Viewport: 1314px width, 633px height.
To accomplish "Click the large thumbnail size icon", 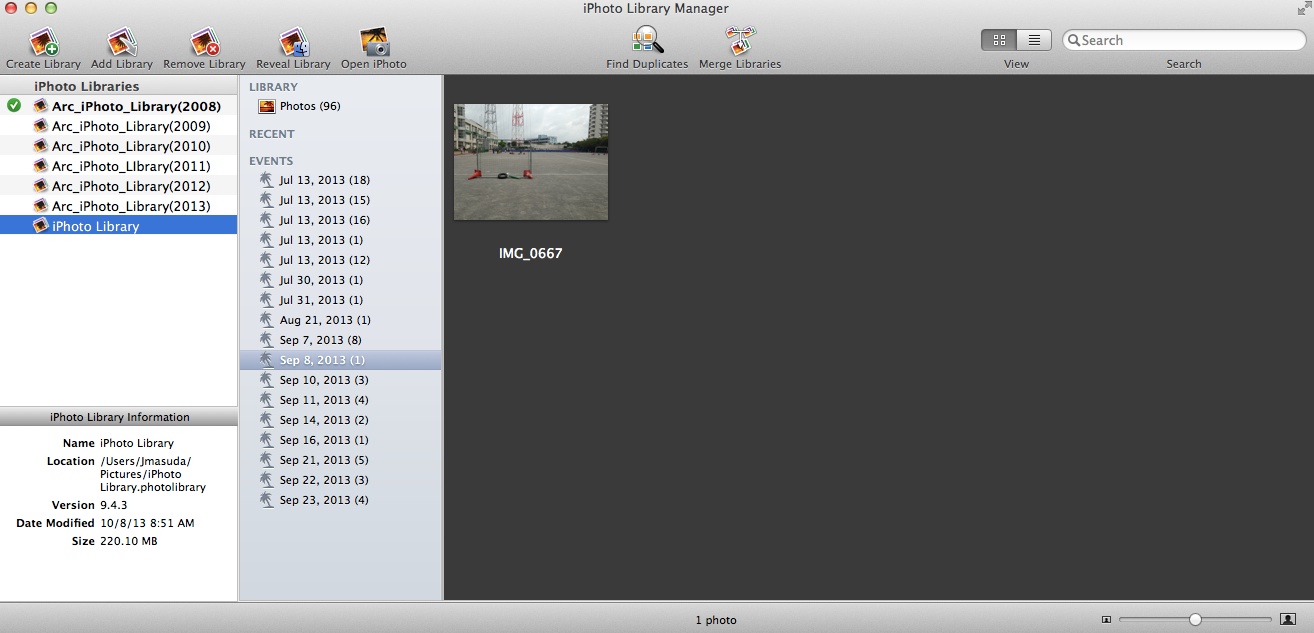I will (x=1288, y=620).
